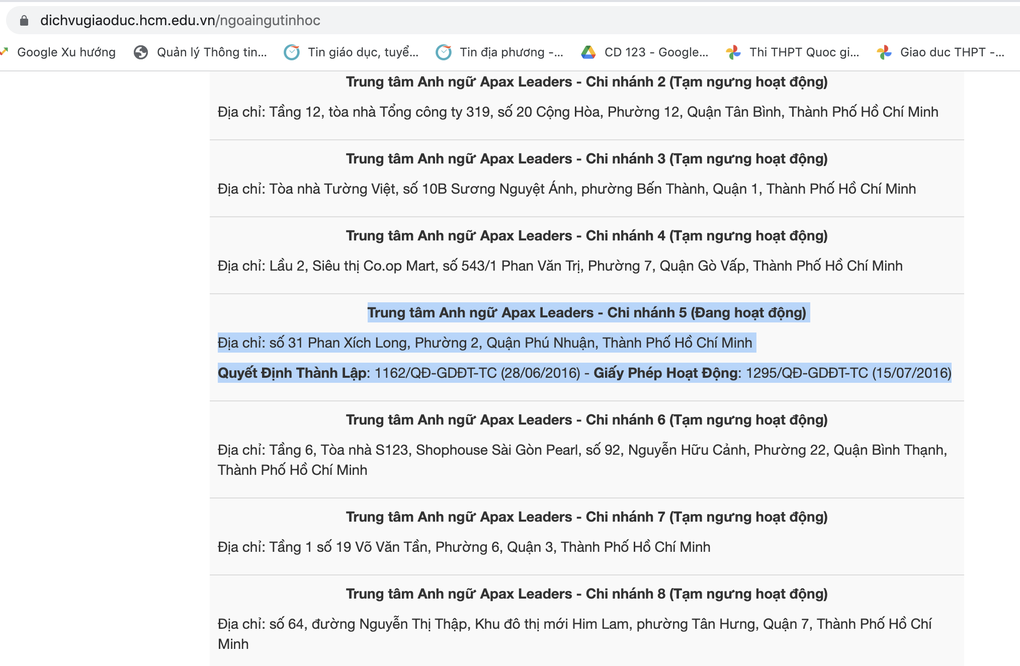Open Tin địa phương bookmark
The width and height of the screenshot is (1020, 666).
coord(500,52)
